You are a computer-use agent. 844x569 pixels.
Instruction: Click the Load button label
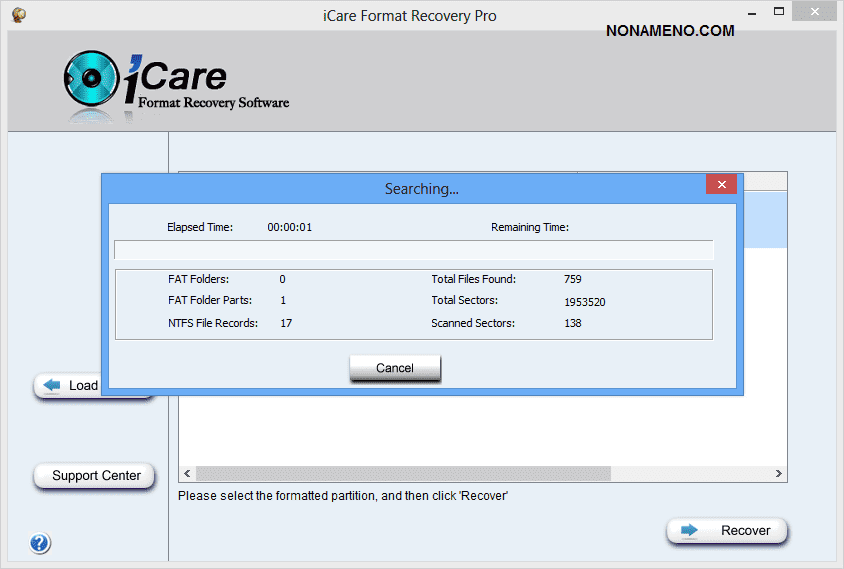point(83,386)
